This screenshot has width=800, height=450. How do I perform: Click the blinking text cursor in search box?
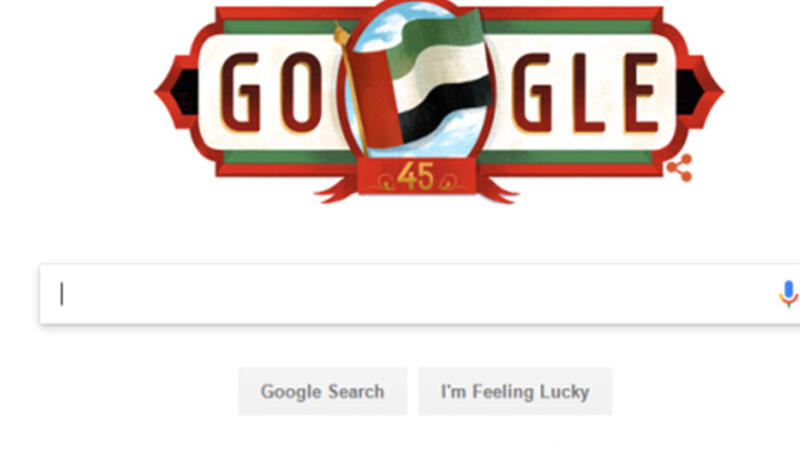coord(62,294)
